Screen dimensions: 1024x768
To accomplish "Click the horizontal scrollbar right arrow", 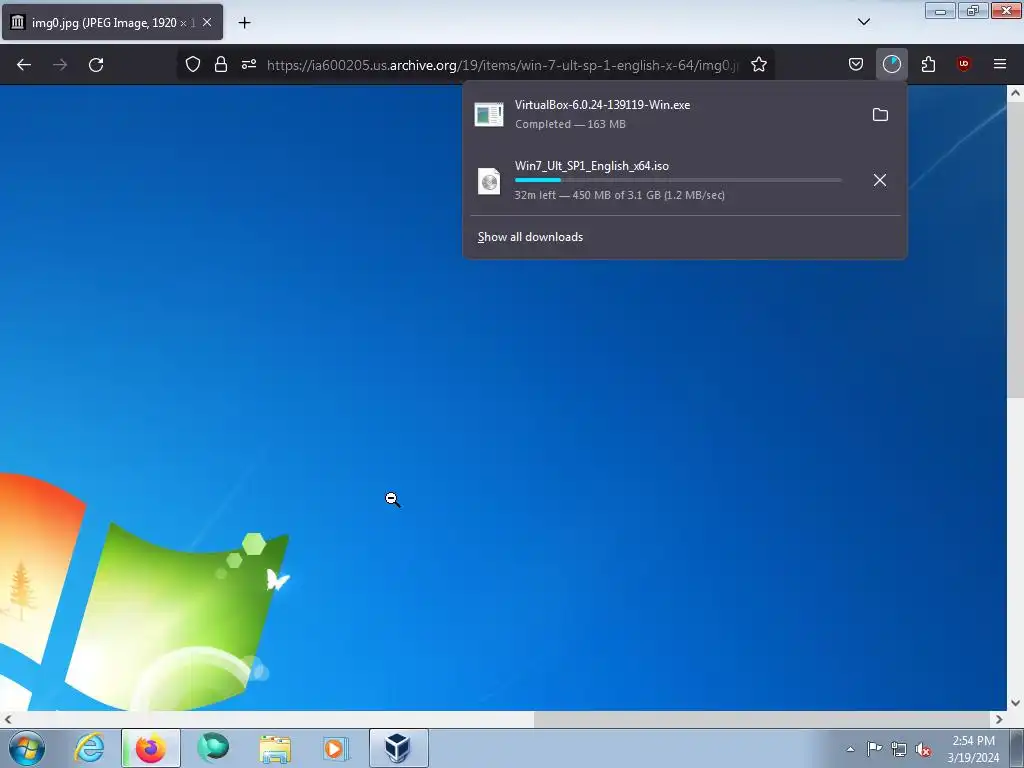I will pos(999,719).
